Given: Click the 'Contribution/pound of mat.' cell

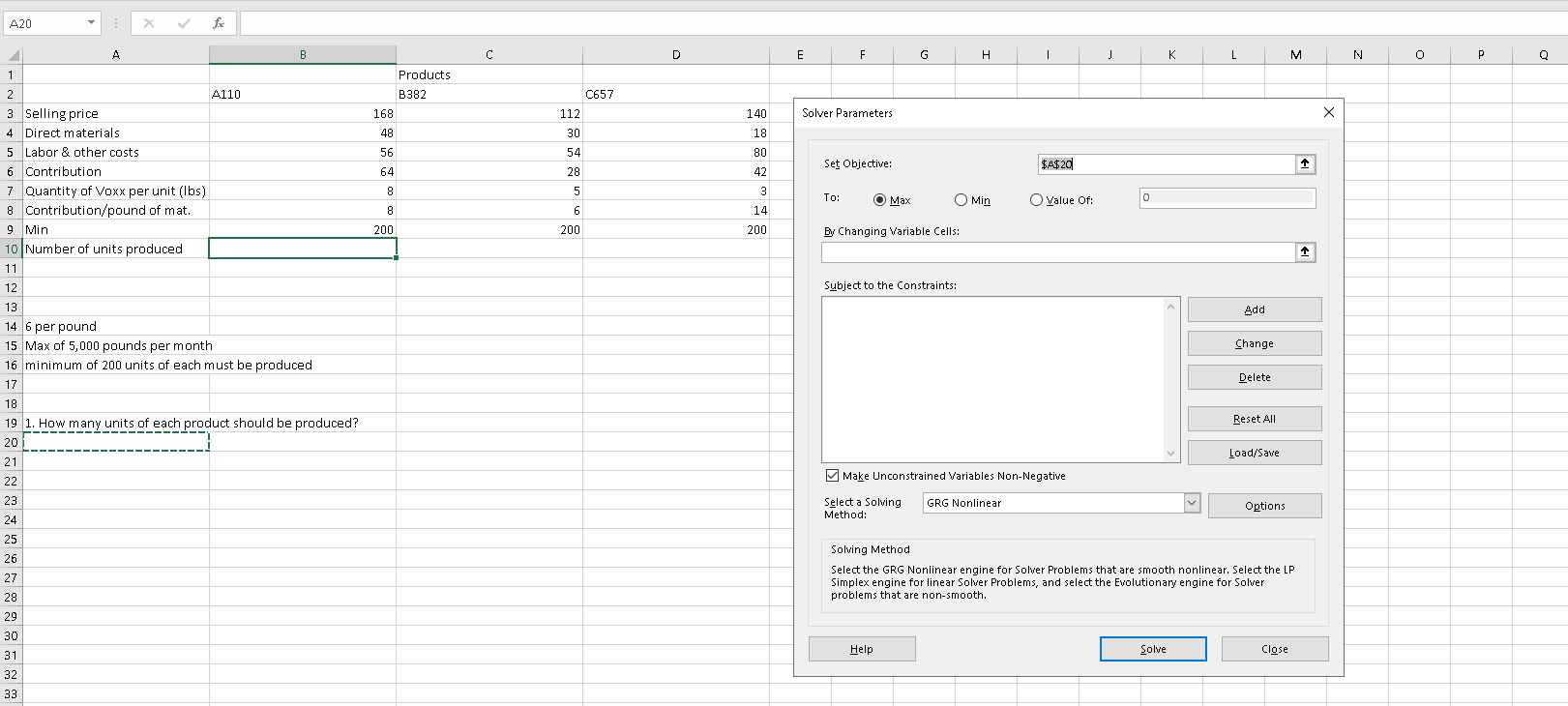Looking at the screenshot, I should click(x=116, y=210).
